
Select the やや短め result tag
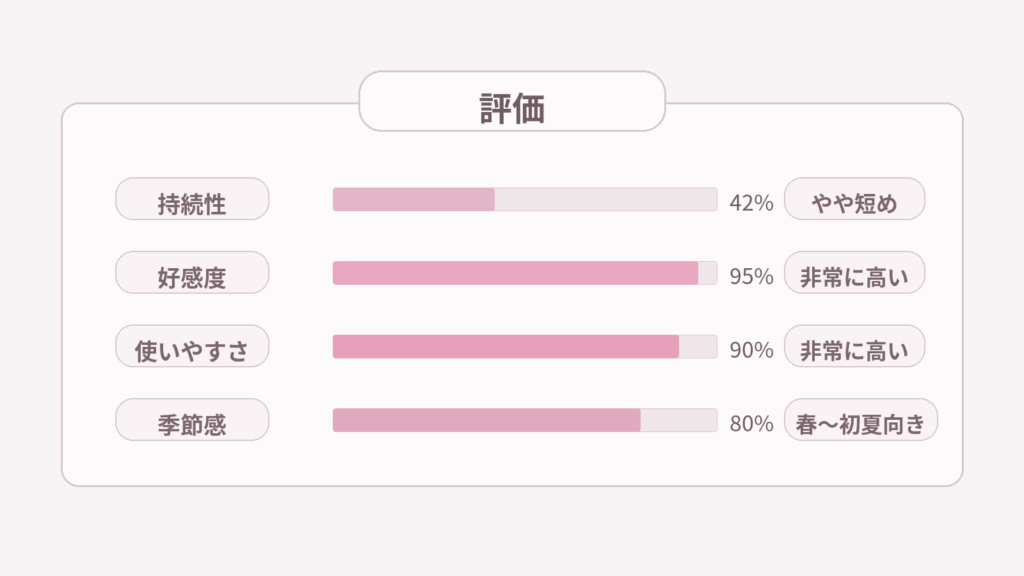click(854, 199)
